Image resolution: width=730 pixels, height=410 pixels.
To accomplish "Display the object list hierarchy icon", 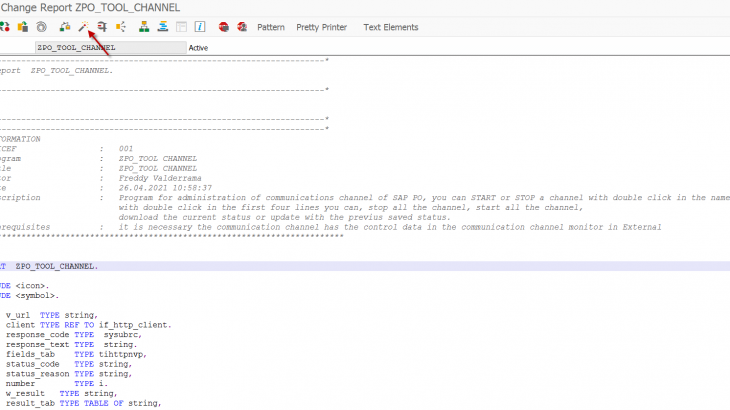I will click(x=145, y=27).
